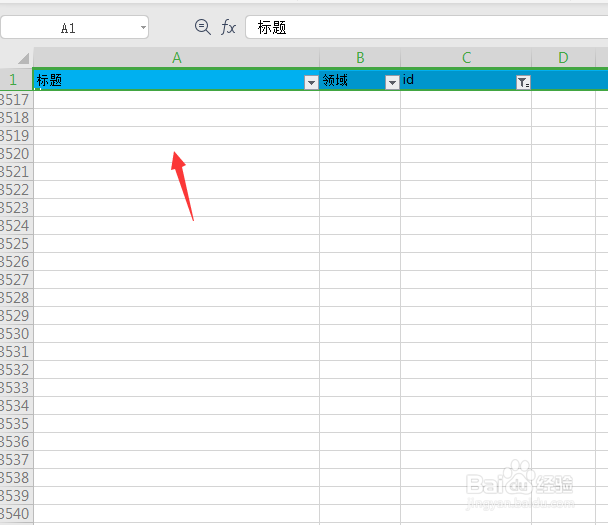Image resolution: width=608 pixels, height=525 pixels.
Task: Select row header 3538
Action: click(x=16, y=478)
